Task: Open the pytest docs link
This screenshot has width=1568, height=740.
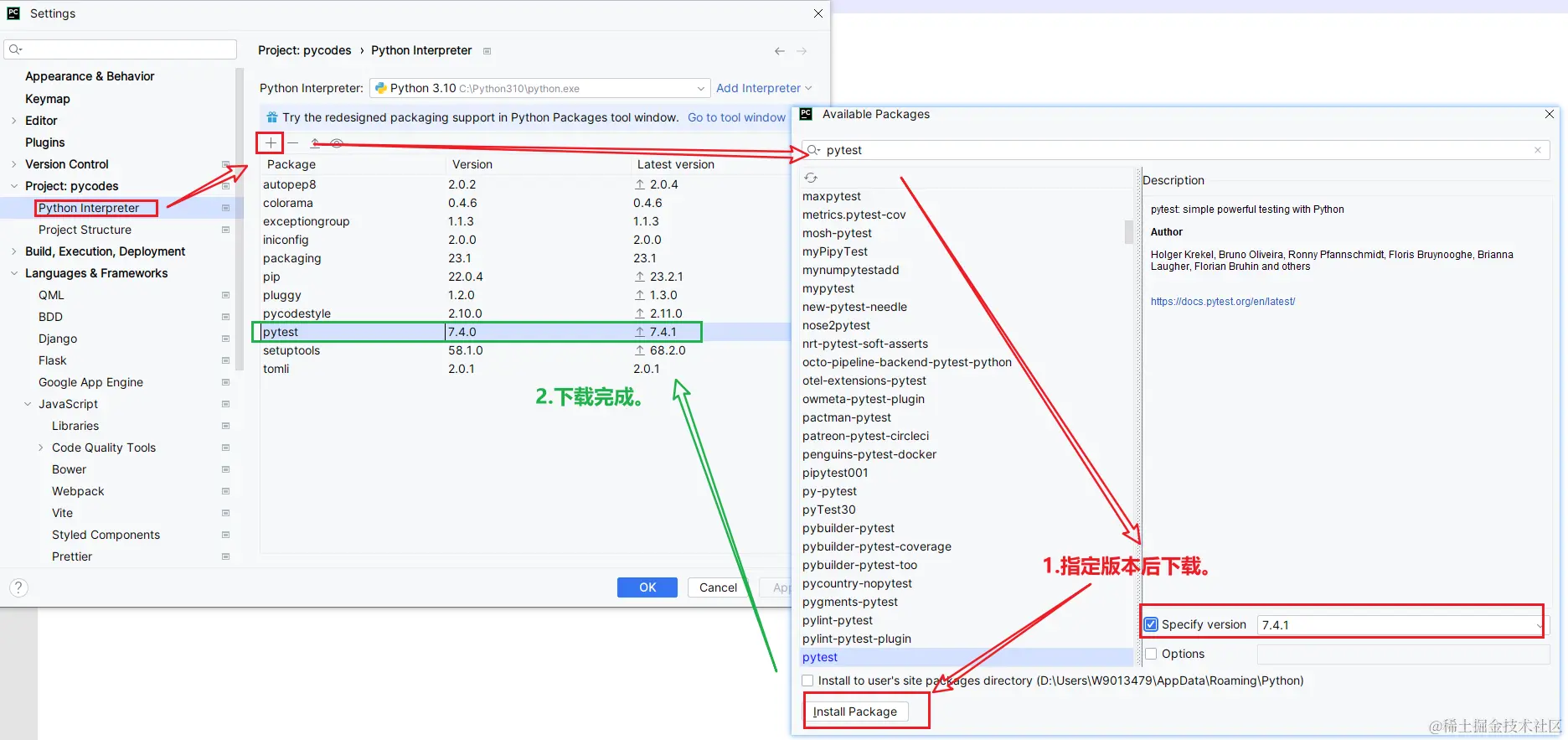Action: [1223, 302]
